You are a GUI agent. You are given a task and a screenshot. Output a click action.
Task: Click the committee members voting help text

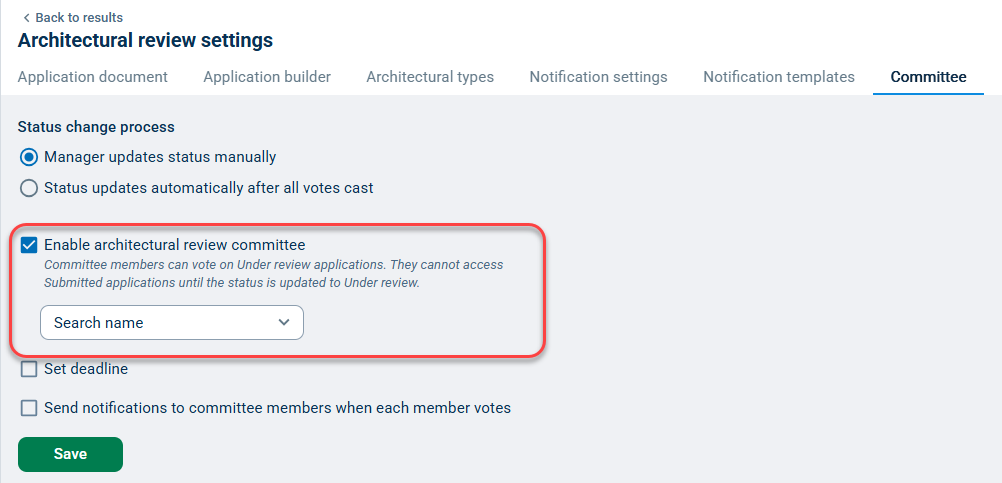[x=273, y=273]
